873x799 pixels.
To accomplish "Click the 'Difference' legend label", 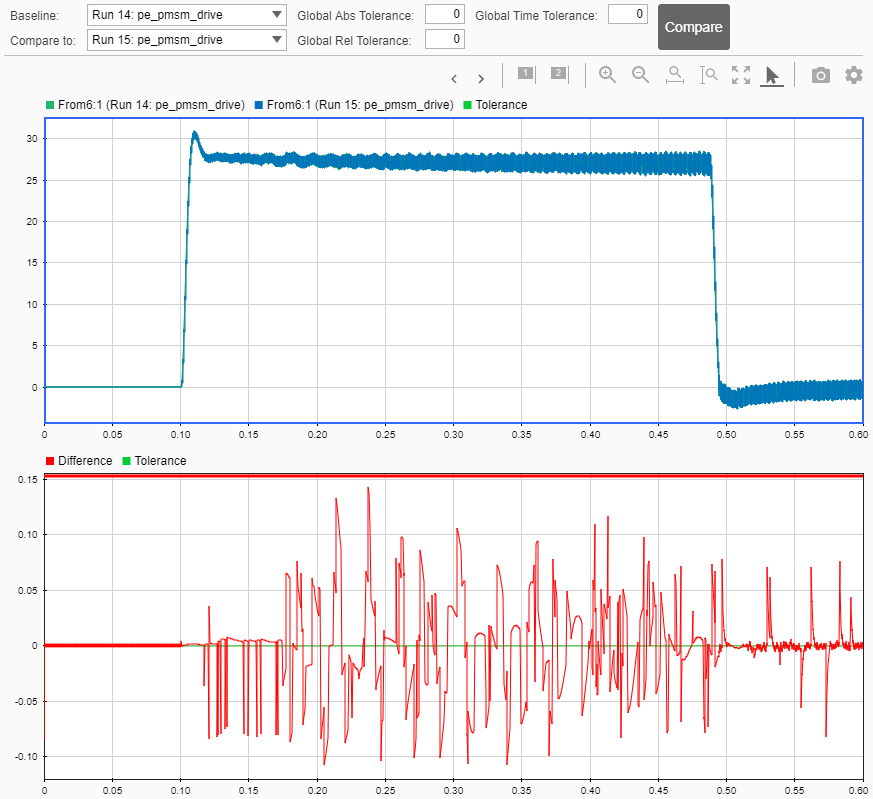I will [x=85, y=461].
